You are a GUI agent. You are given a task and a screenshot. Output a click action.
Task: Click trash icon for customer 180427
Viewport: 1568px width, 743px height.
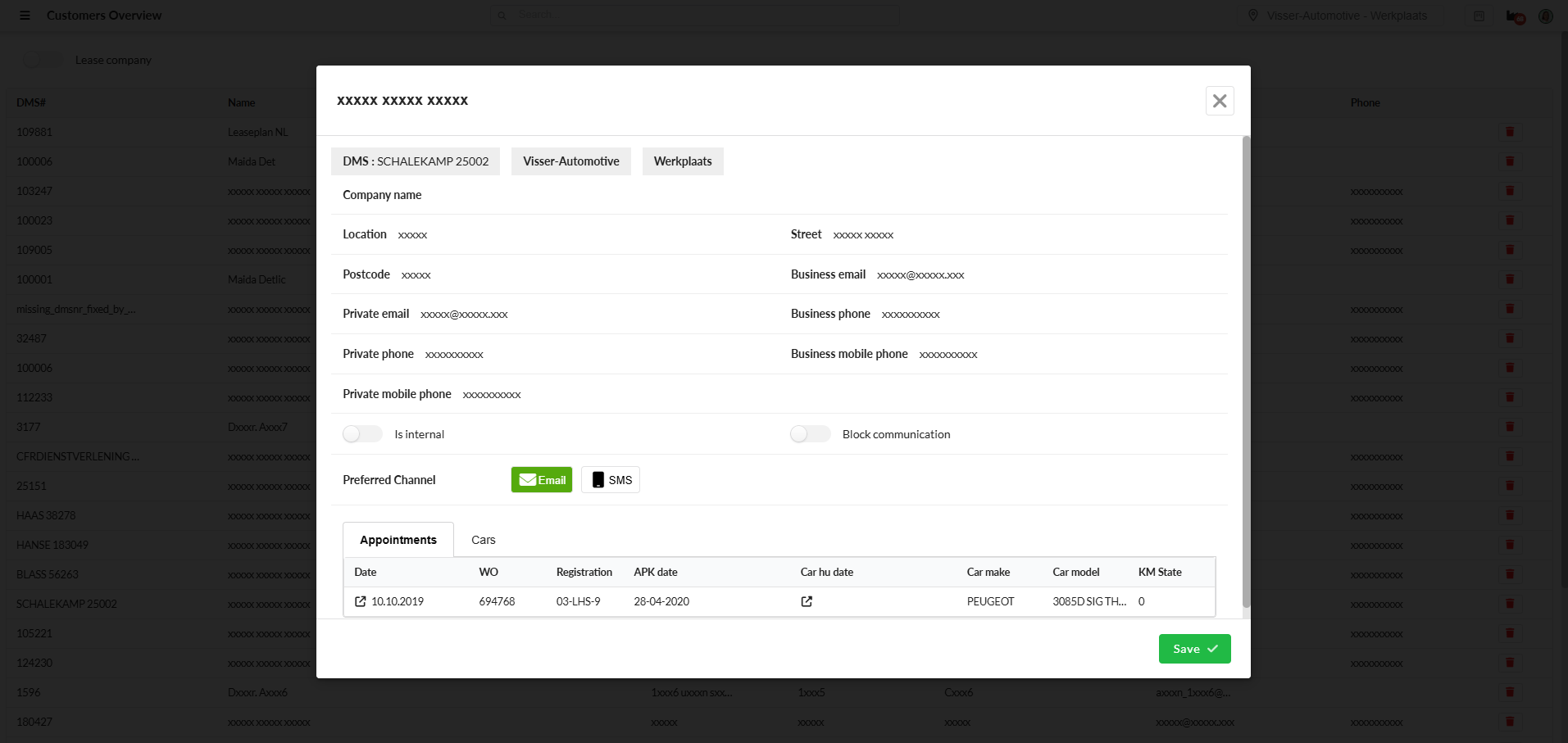pyautogui.click(x=1509, y=722)
